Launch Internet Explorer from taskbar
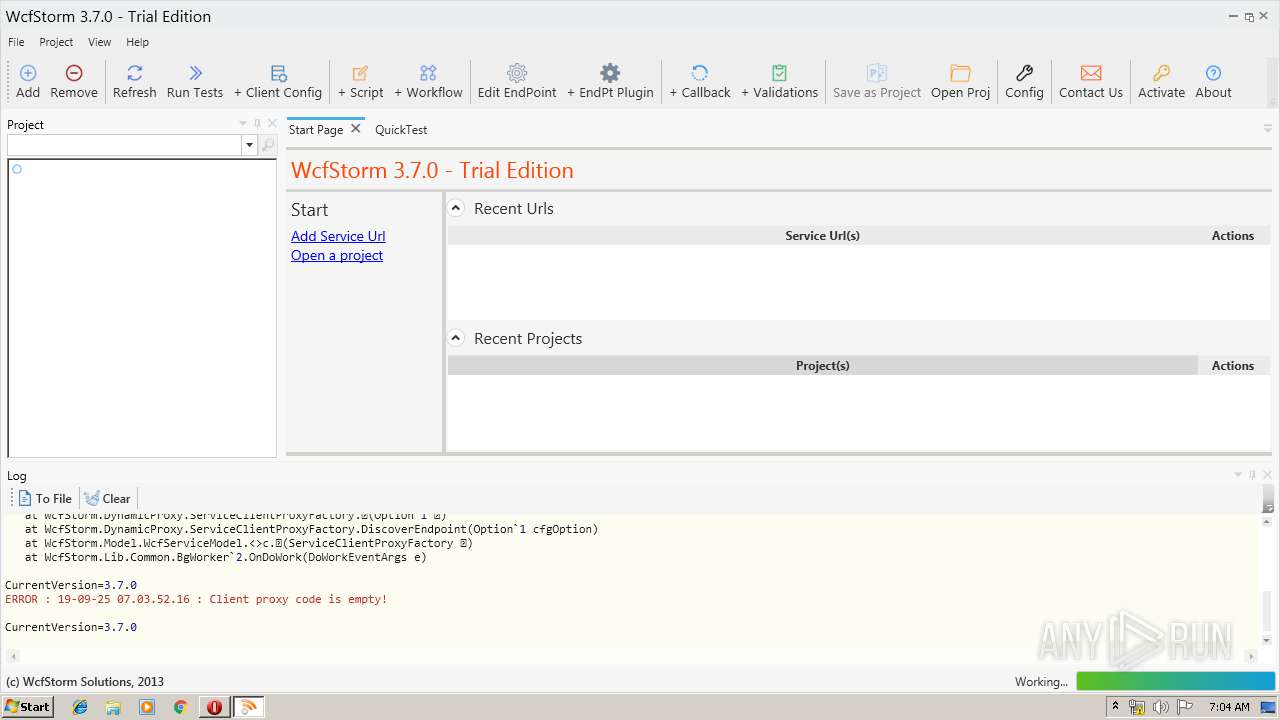Image resolution: width=1280 pixels, height=720 pixels. click(x=80, y=707)
